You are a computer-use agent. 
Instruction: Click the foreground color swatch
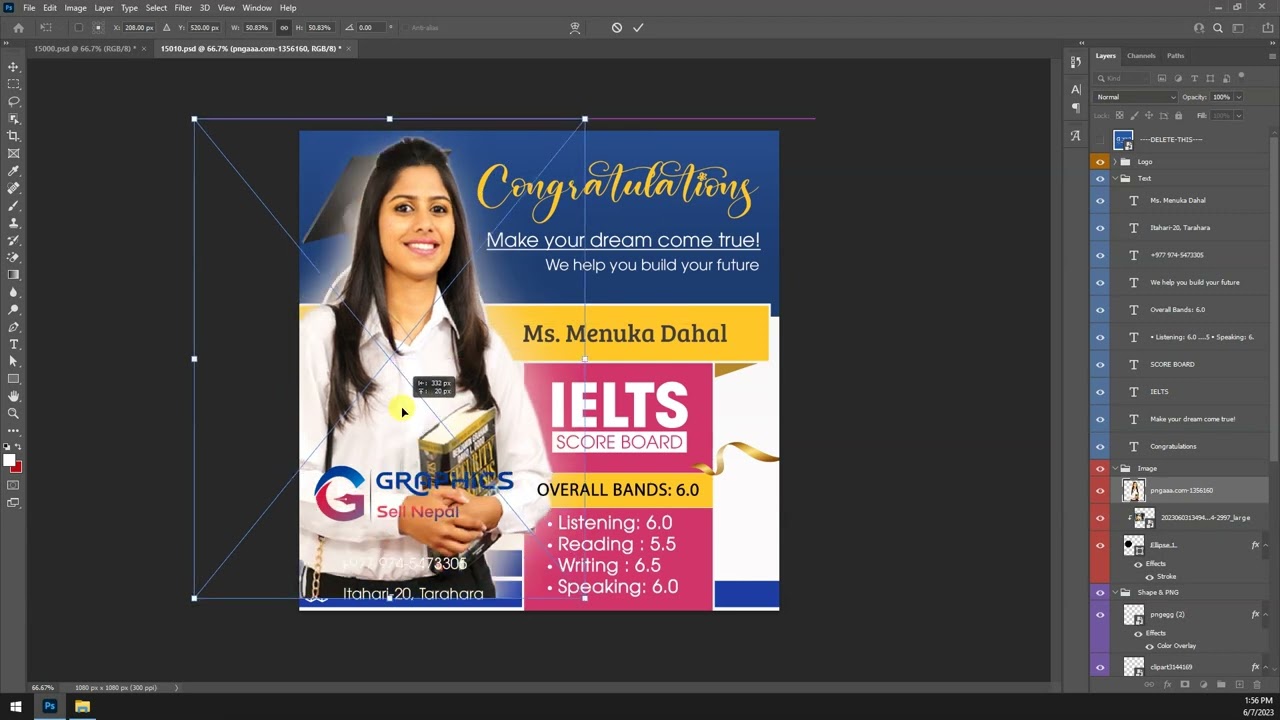tap(9, 460)
